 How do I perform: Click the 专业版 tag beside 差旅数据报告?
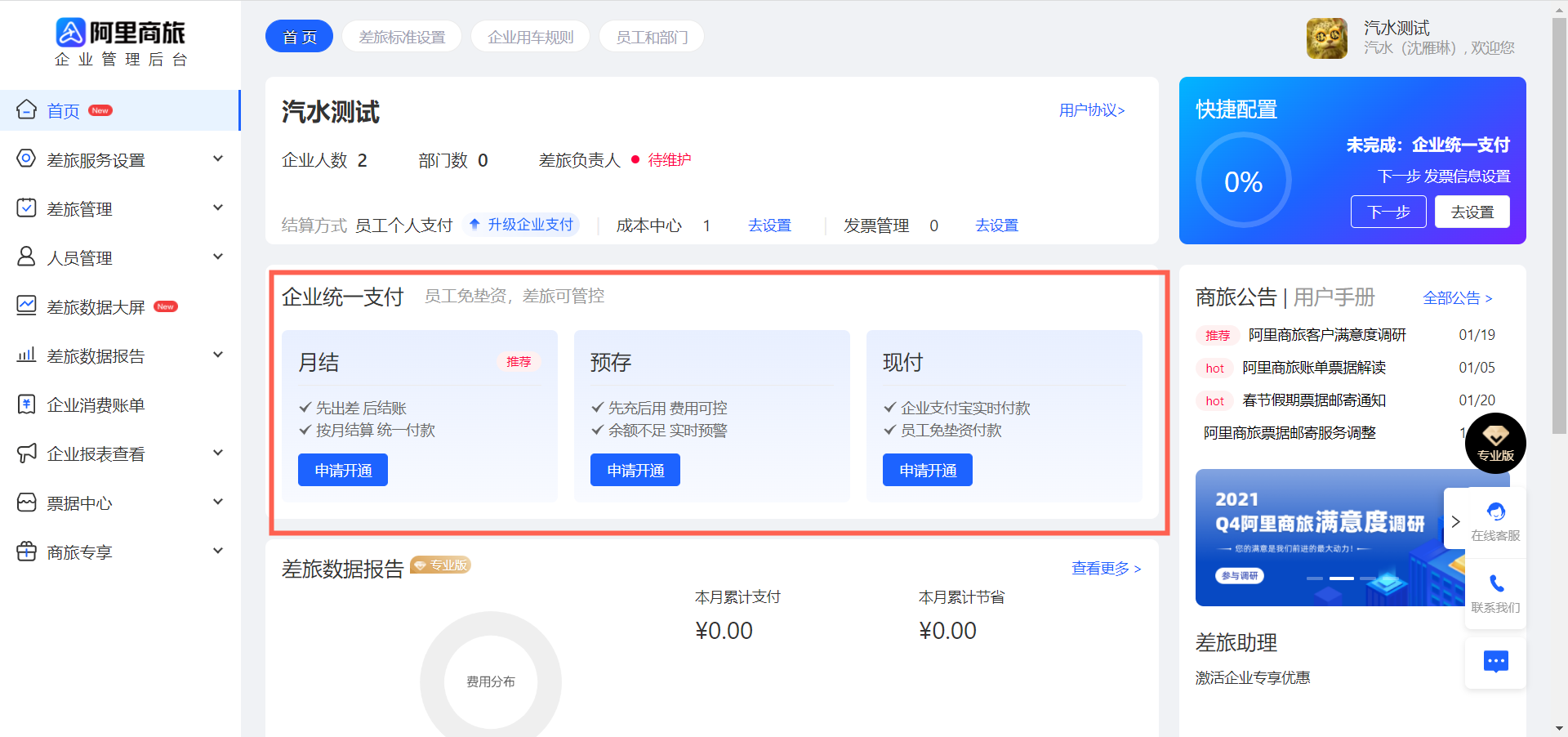[441, 565]
